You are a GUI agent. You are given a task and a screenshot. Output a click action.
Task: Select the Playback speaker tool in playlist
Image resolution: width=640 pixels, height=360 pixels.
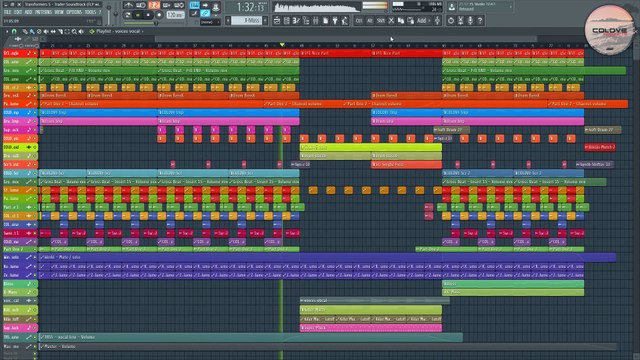click(81, 31)
